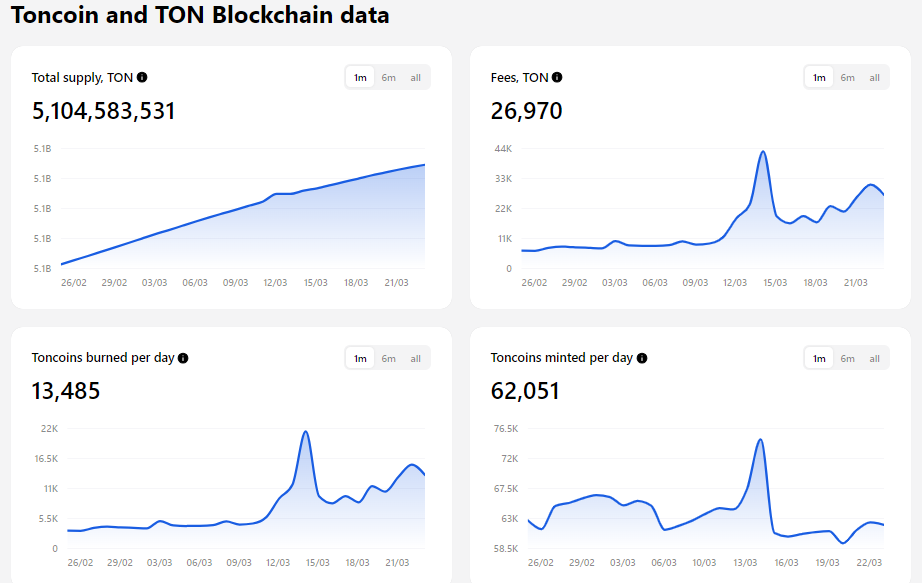Show all-time Toncoins burned data

click(416, 357)
